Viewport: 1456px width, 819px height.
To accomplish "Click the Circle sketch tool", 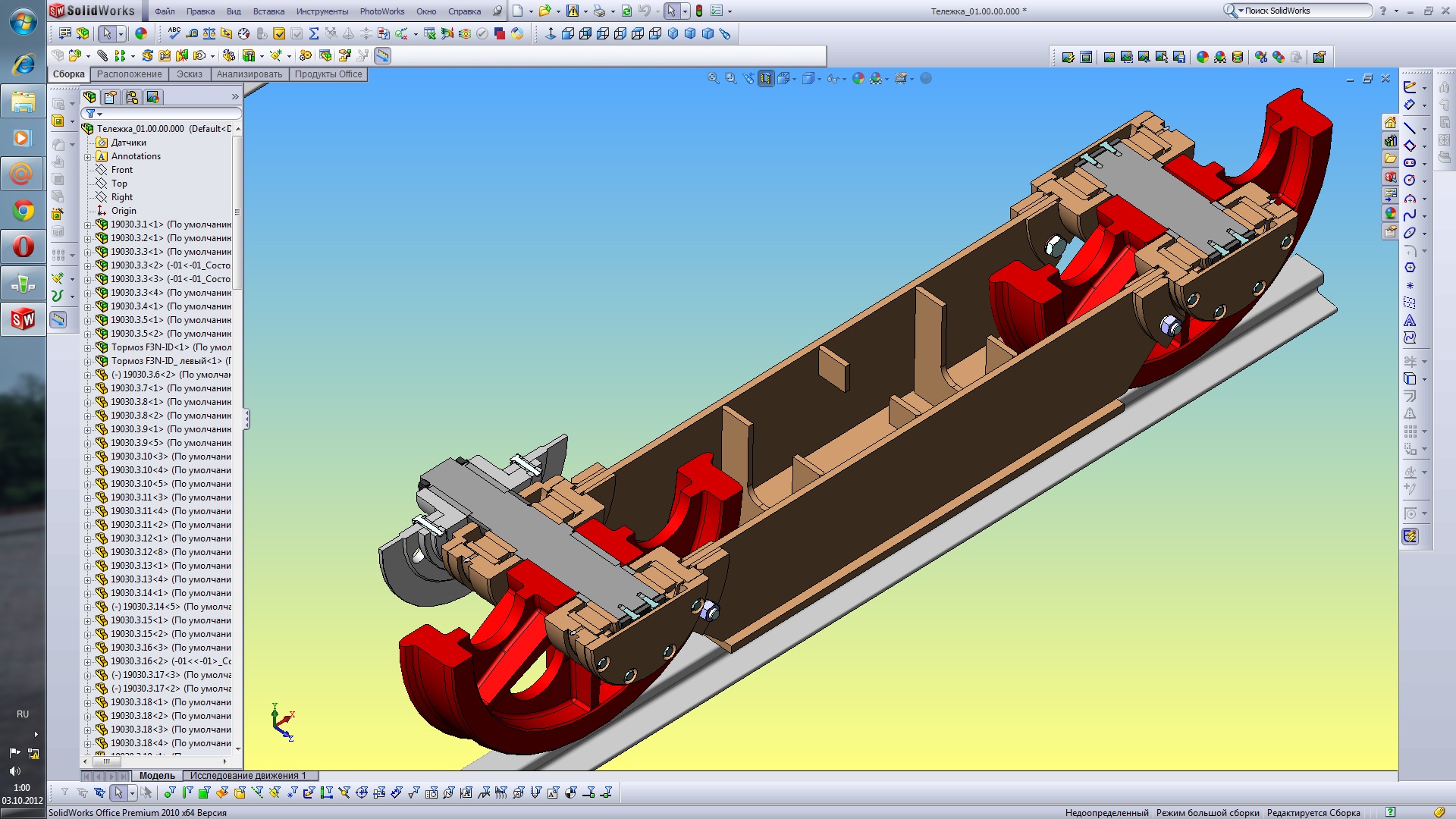I will tap(1410, 180).
